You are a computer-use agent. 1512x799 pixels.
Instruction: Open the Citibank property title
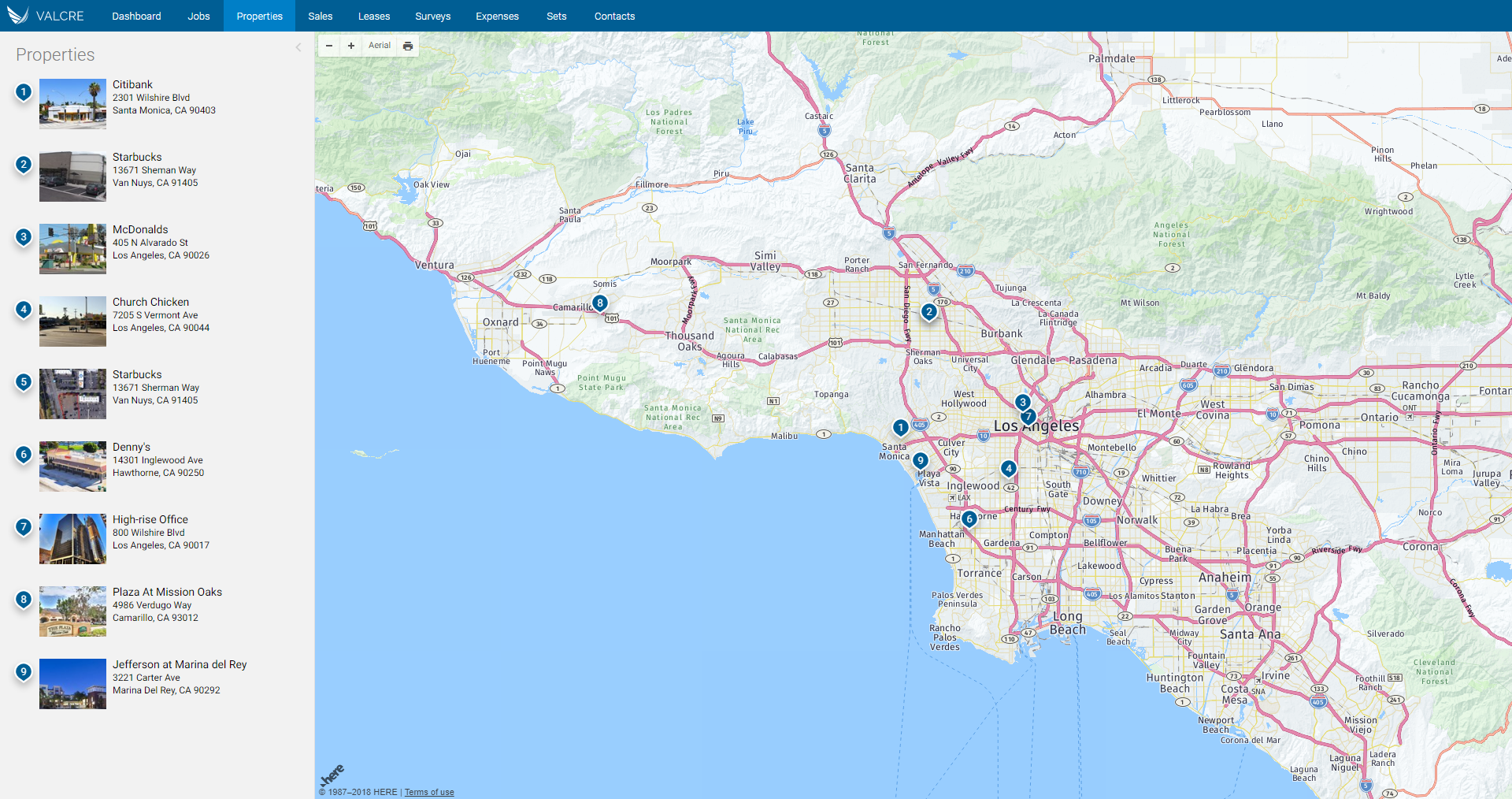tap(132, 84)
